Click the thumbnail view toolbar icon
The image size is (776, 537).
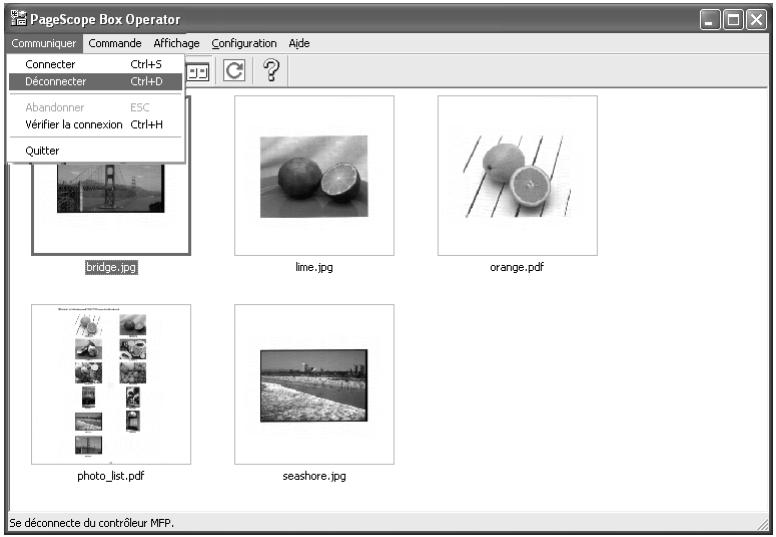point(197,73)
